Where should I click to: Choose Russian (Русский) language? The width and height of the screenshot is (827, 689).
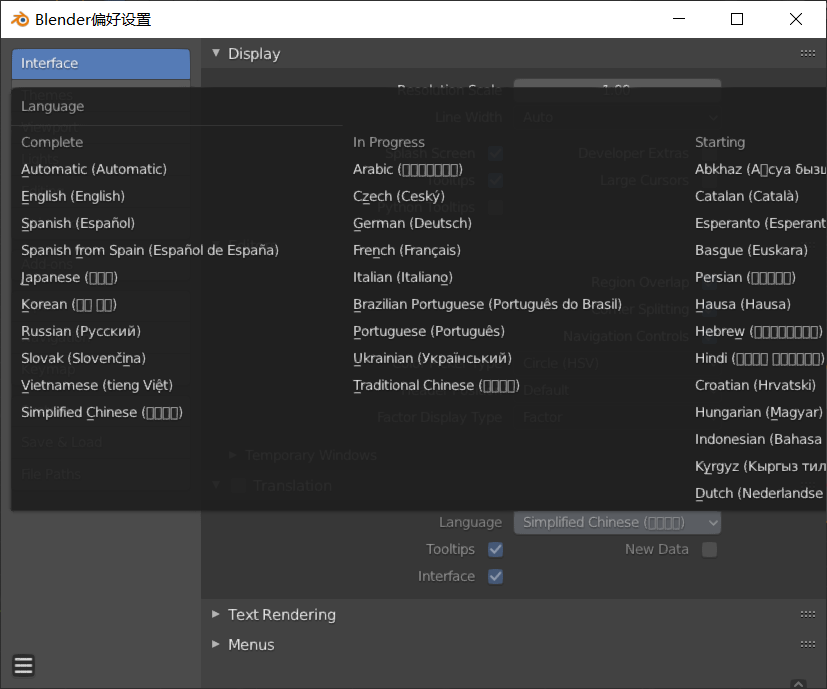point(81,331)
